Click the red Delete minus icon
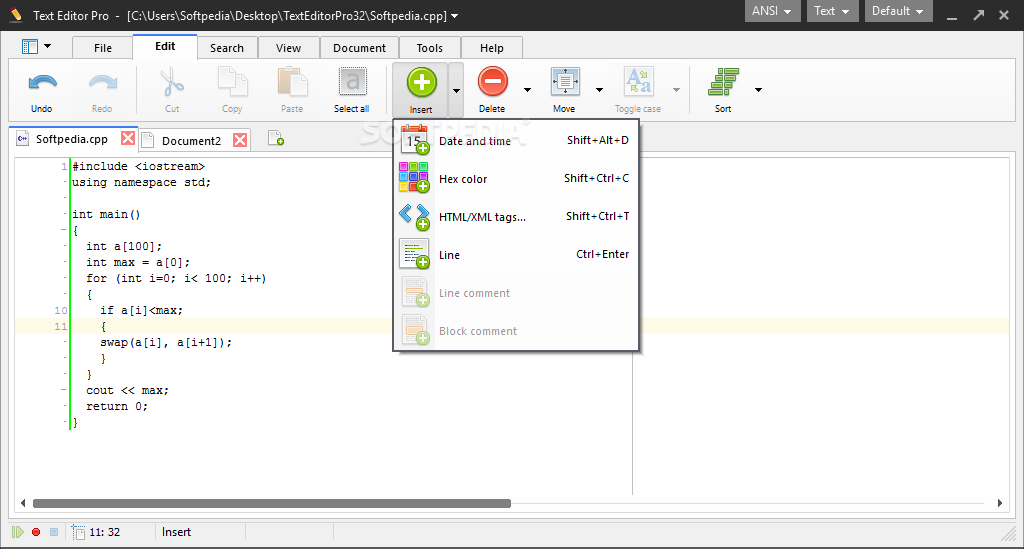The image size is (1024, 549). (x=492, y=82)
